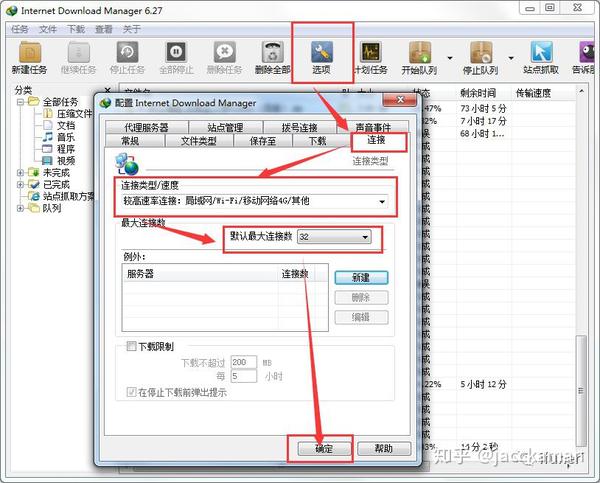The image size is (600, 483).
Task: Open the 关于 menu
Action: click(132, 29)
